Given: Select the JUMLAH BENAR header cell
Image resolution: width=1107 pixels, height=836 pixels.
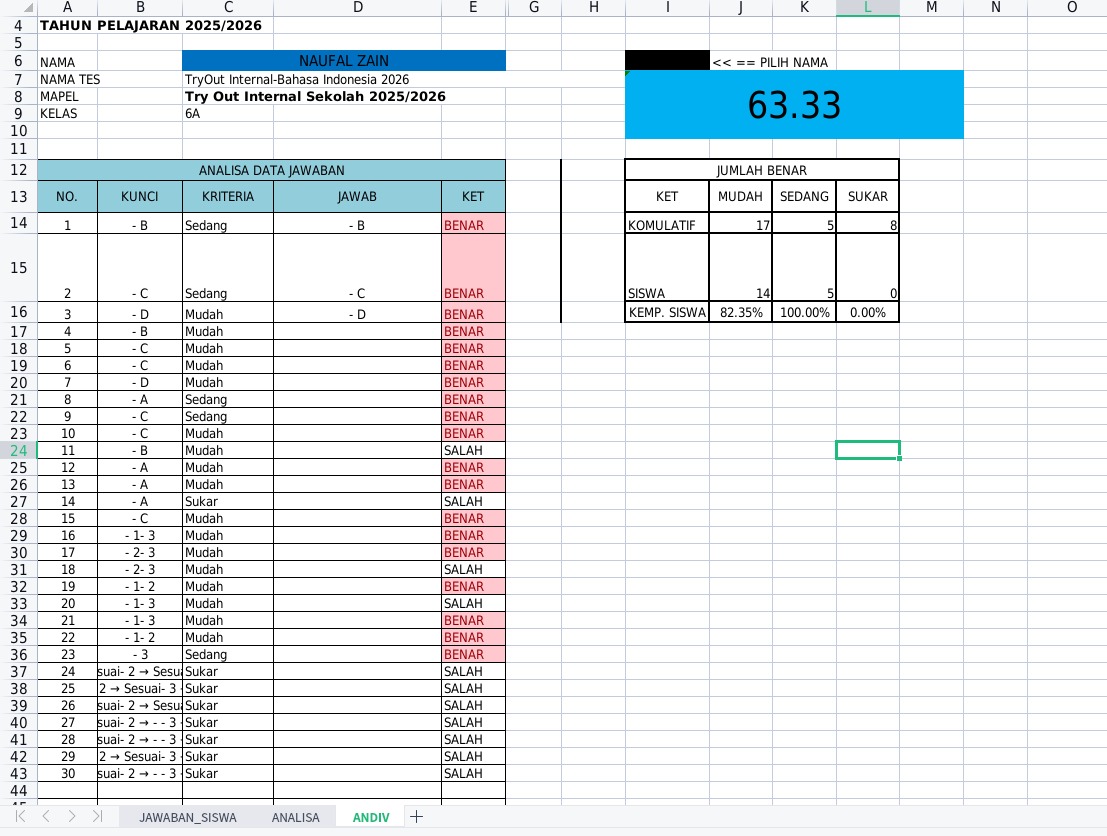Looking at the screenshot, I should [762, 170].
